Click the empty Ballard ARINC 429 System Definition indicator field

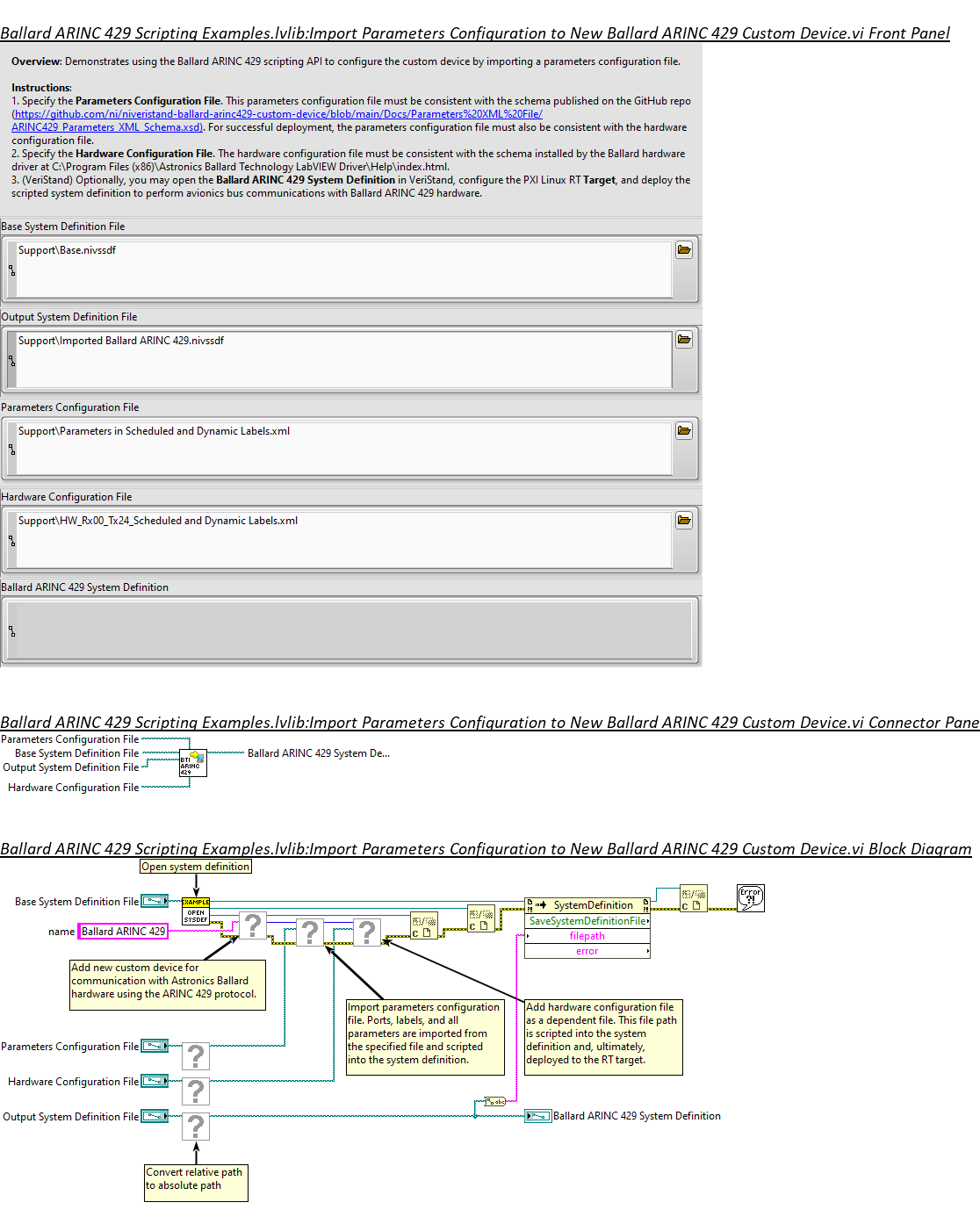(354, 630)
